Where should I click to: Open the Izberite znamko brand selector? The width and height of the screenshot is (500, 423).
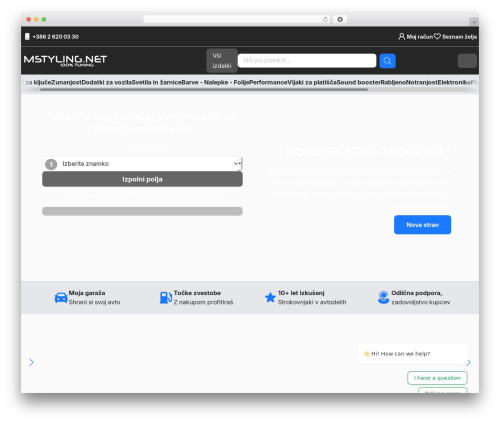142,164
